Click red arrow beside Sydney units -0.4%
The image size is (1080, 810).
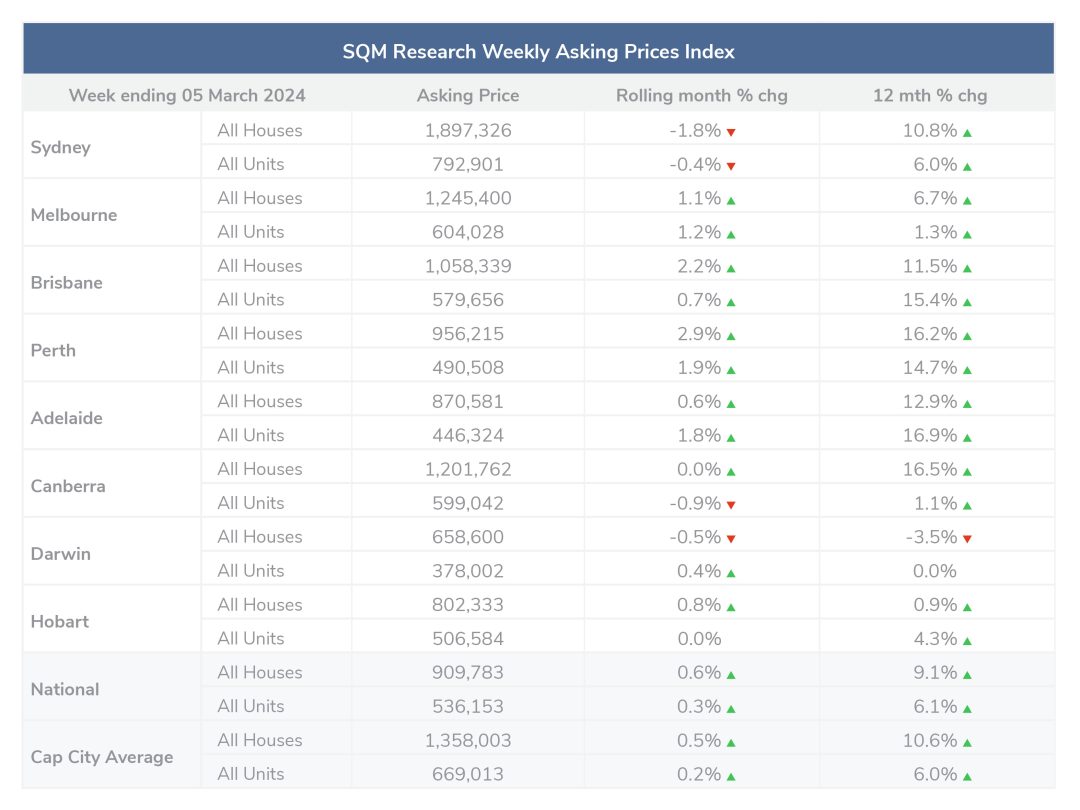[731, 166]
